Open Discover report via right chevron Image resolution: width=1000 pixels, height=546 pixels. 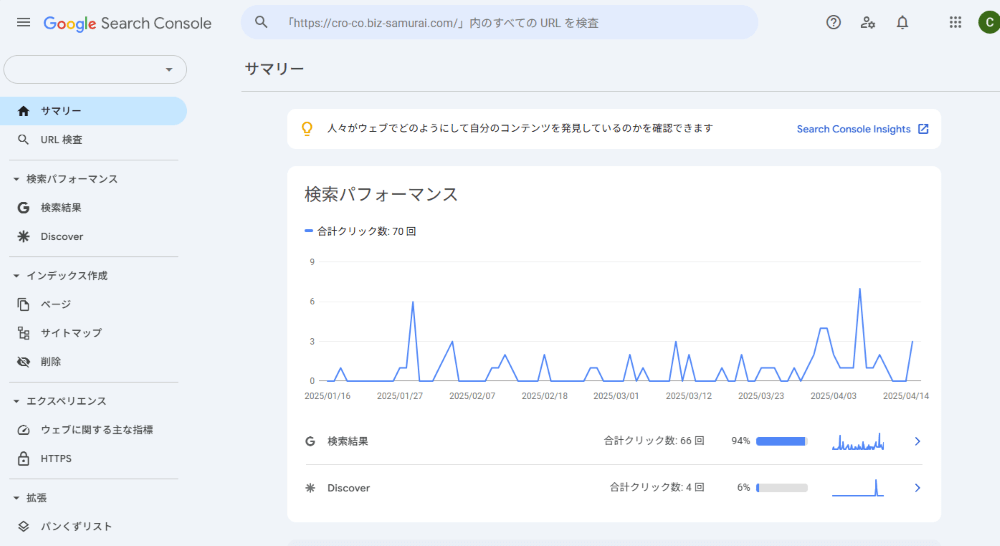pyautogui.click(x=917, y=488)
